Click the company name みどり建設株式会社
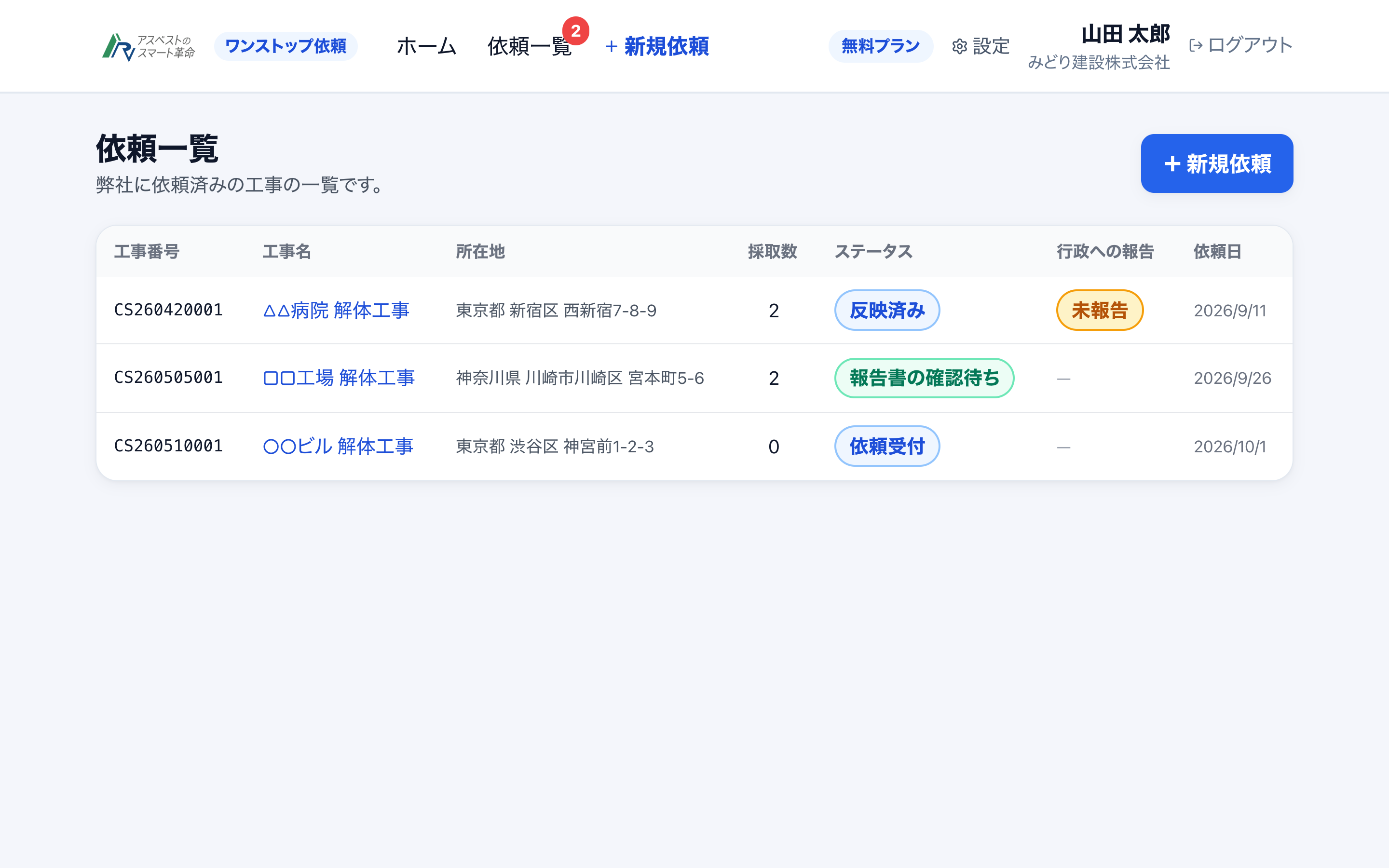The image size is (1389, 868). click(1099, 62)
